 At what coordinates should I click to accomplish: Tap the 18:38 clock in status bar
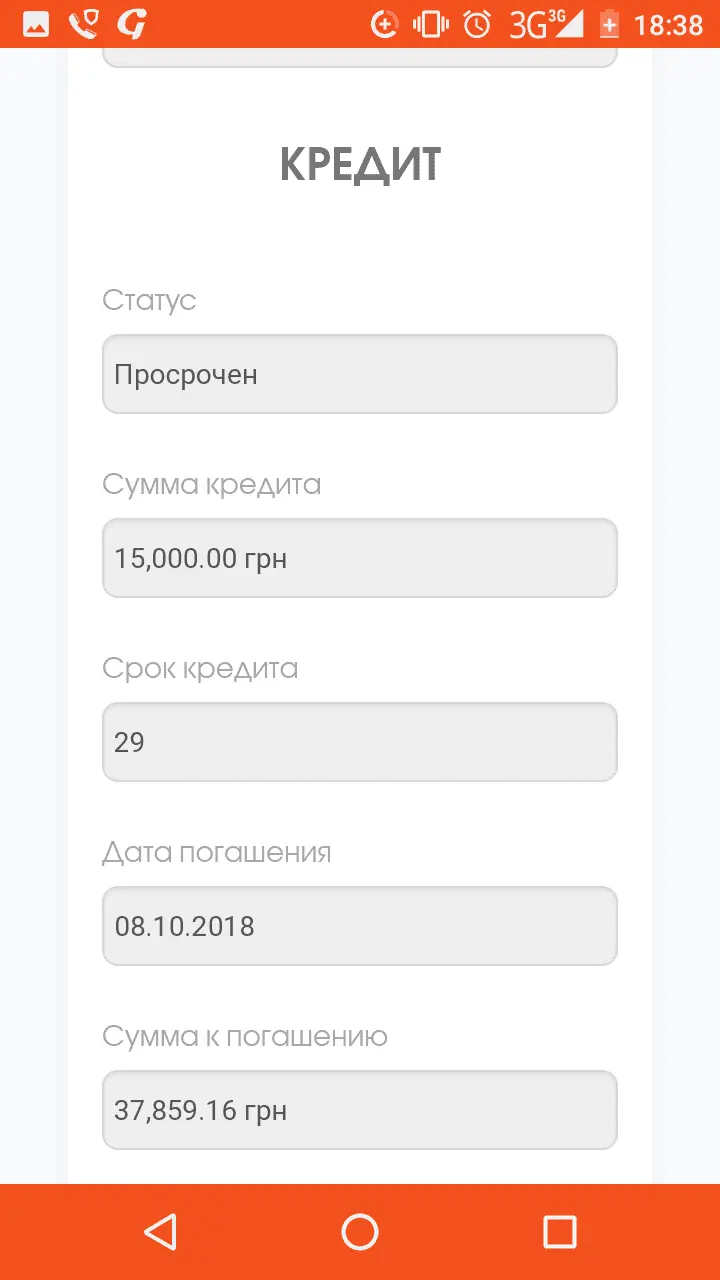coord(668,24)
